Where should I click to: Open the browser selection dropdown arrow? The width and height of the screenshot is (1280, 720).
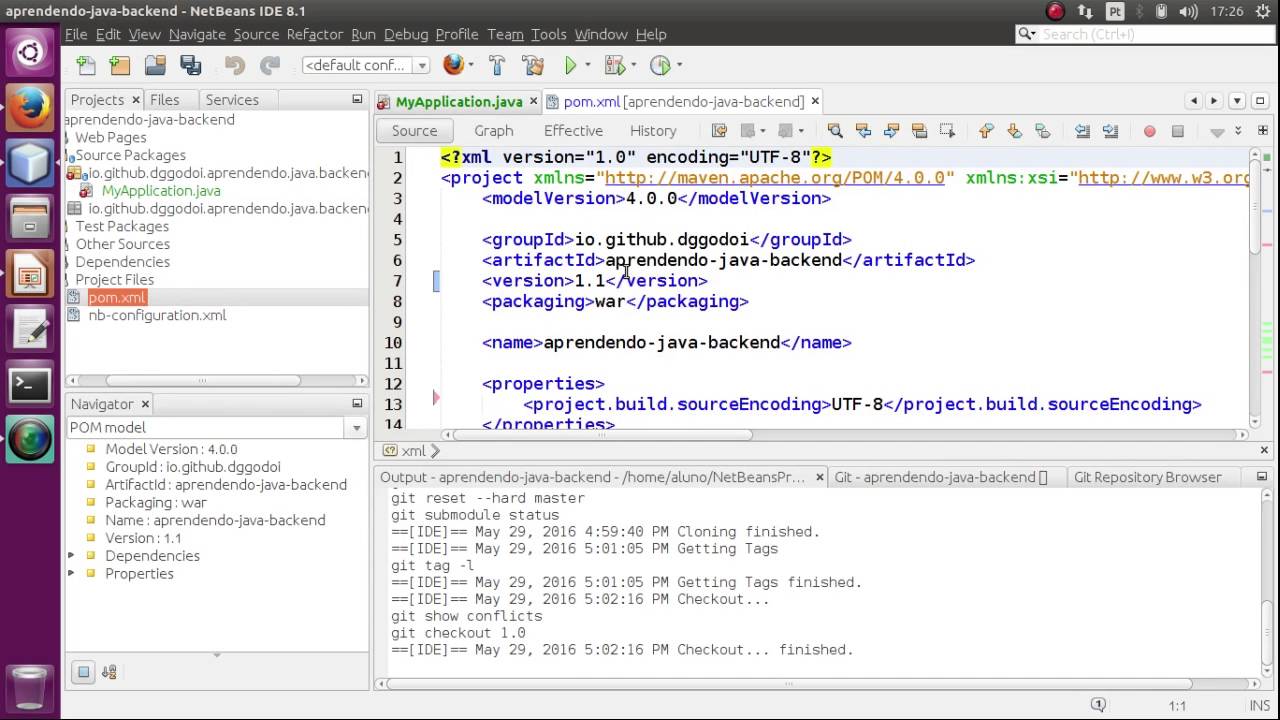pos(471,65)
